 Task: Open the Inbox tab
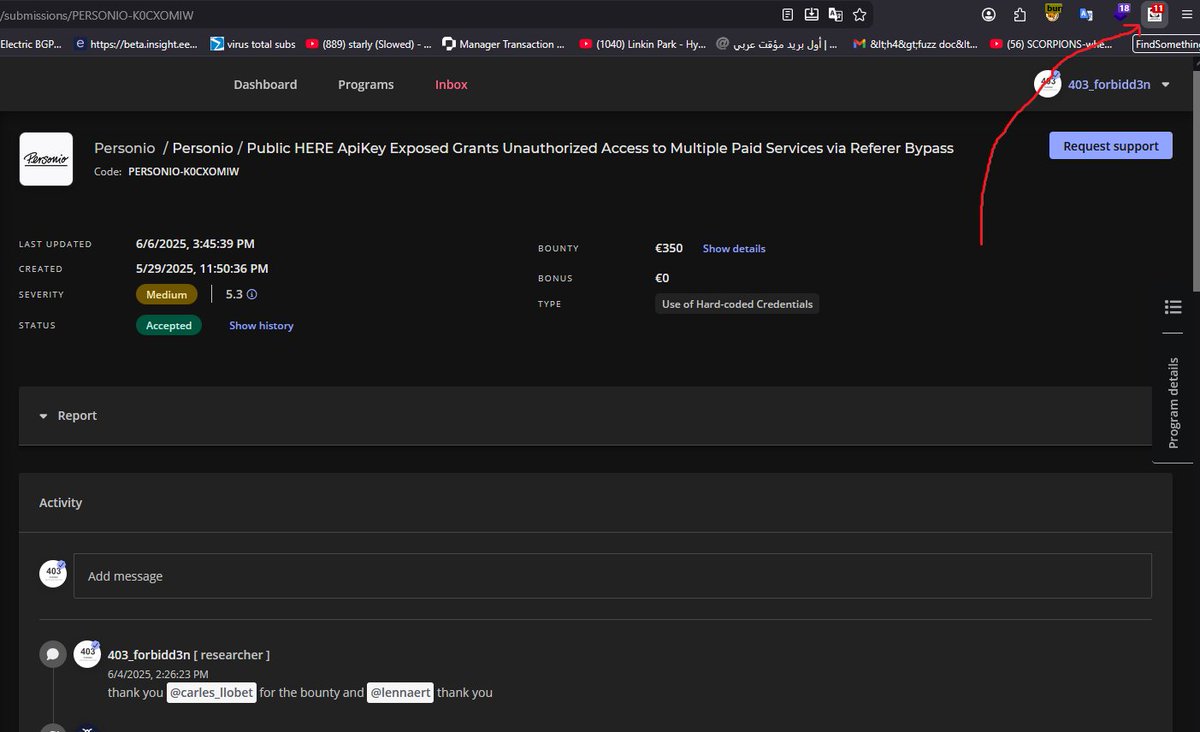[451, 85]
